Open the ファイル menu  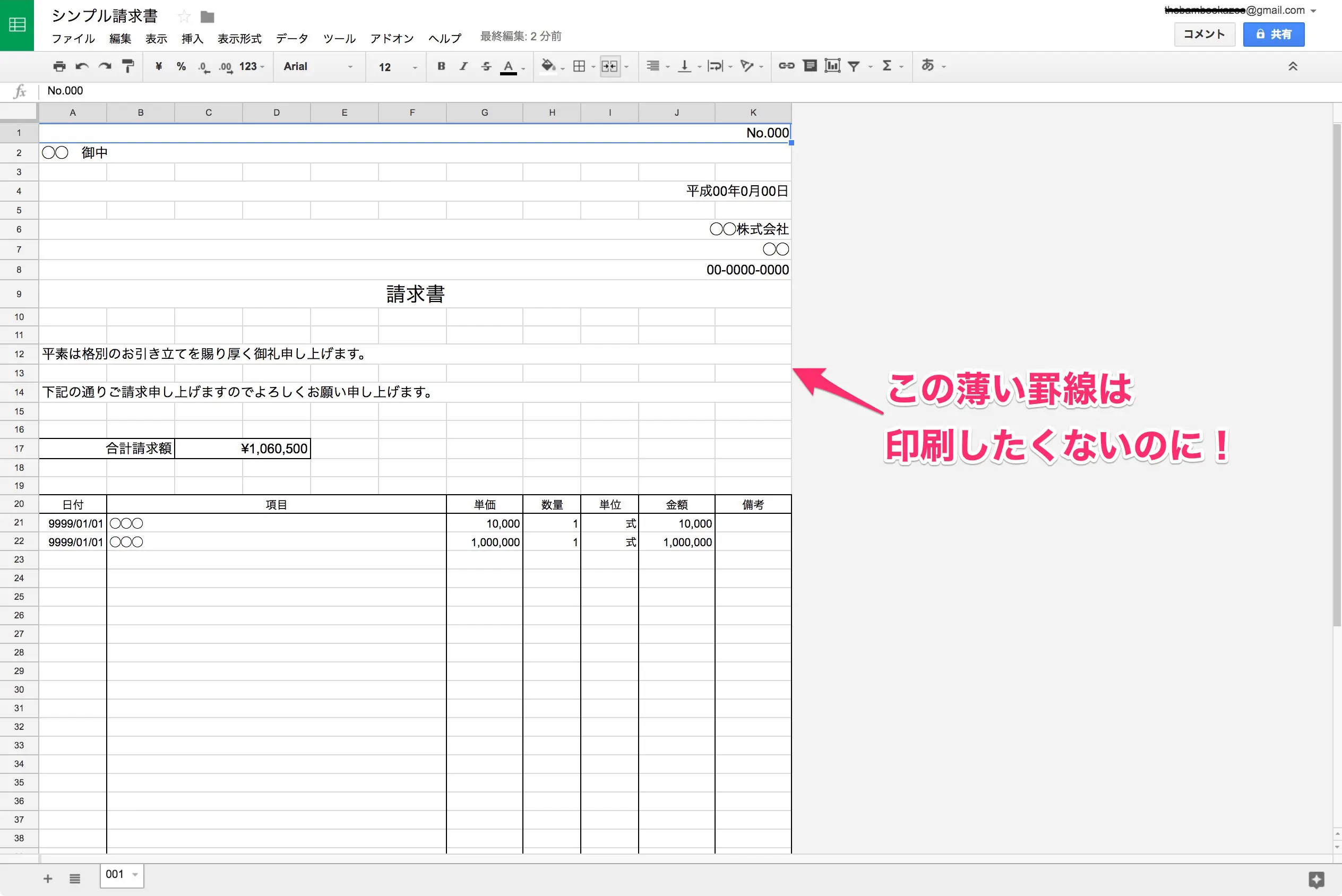(x=73, y=38)
